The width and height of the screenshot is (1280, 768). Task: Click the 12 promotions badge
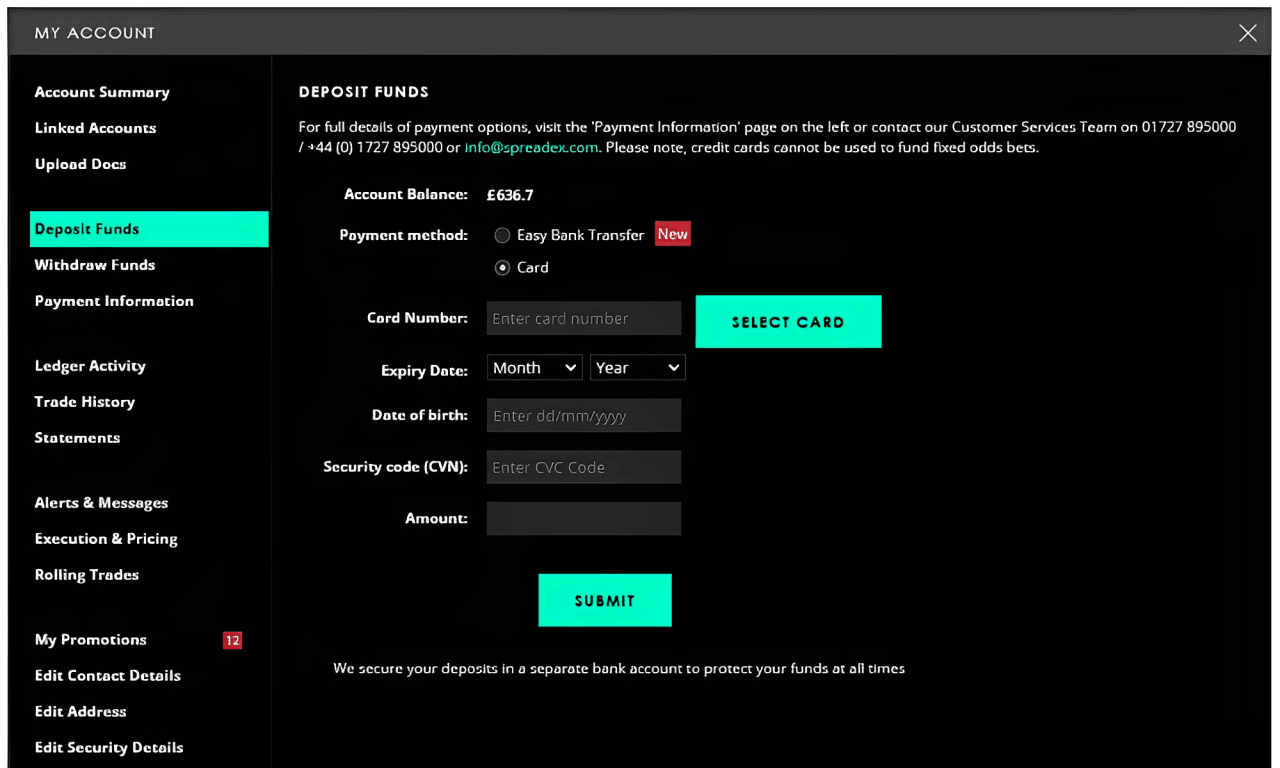click(x=232, y=640)
